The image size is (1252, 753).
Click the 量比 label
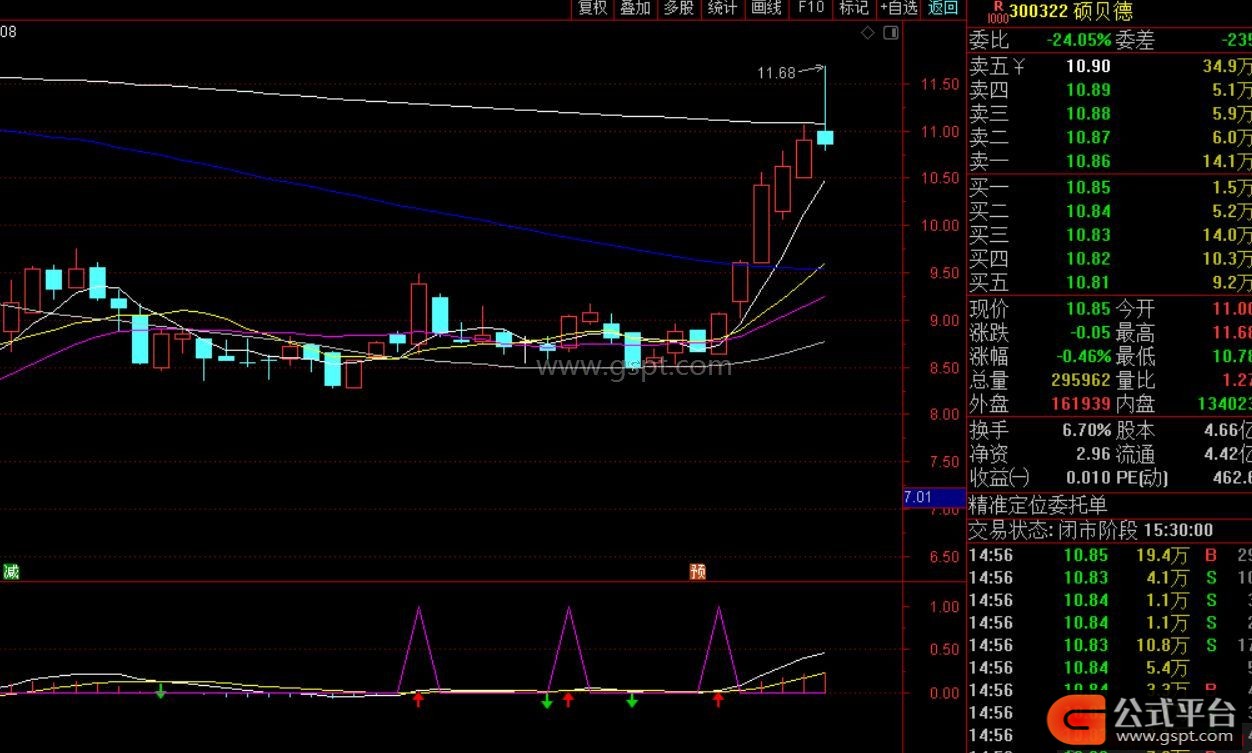[1135, 381]
